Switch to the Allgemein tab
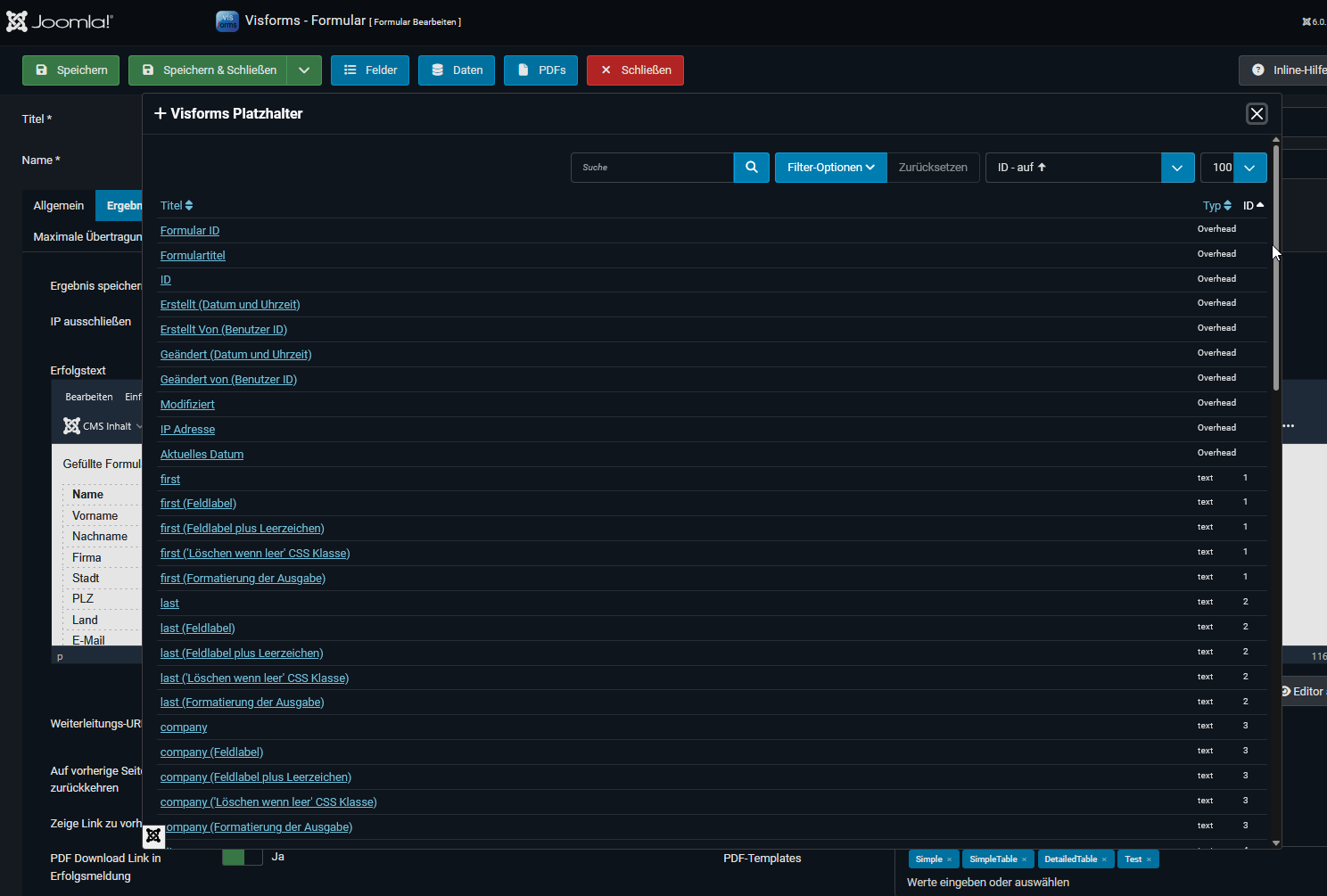This screenshot has height=896, width=1327. pos(59,206)
